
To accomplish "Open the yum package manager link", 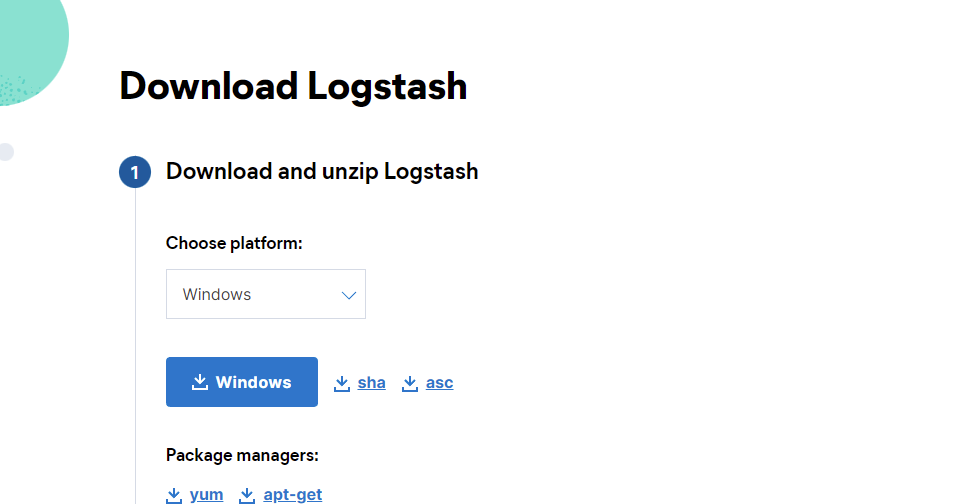I will (x=206, y=494).
